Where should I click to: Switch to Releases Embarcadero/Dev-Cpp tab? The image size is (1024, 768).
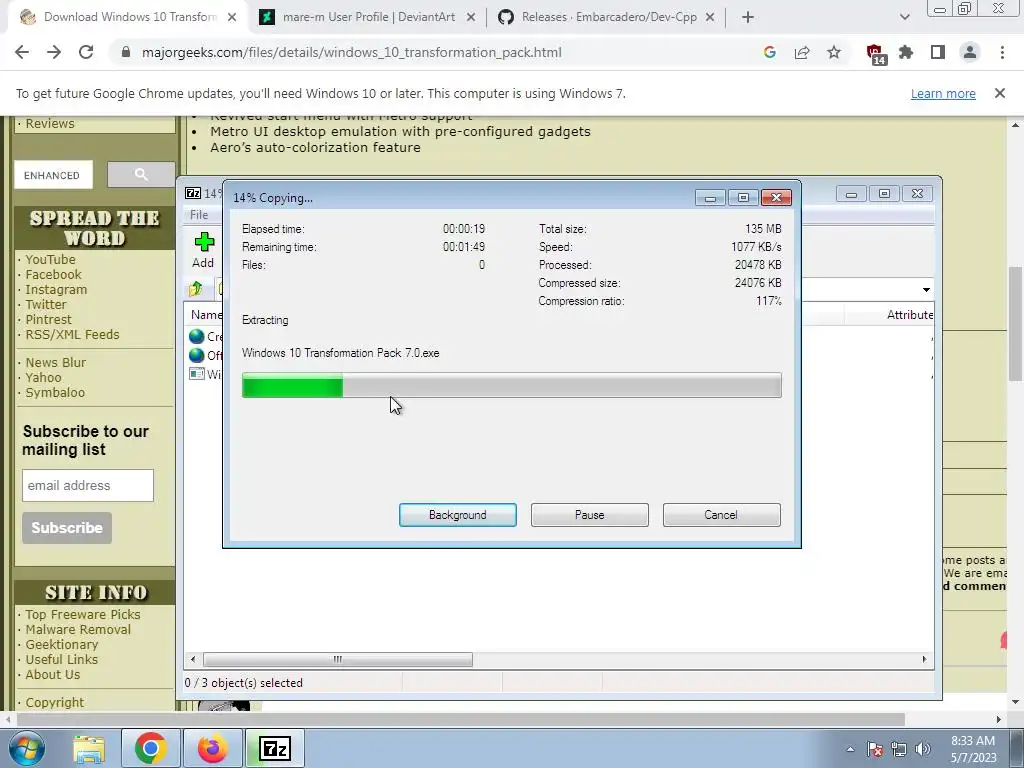pos(607,17)
